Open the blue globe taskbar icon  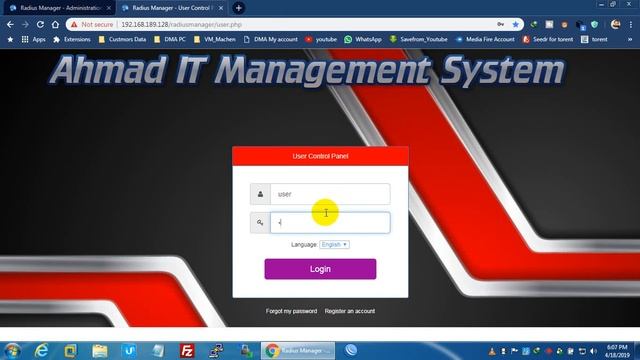[x=351, y=350]
